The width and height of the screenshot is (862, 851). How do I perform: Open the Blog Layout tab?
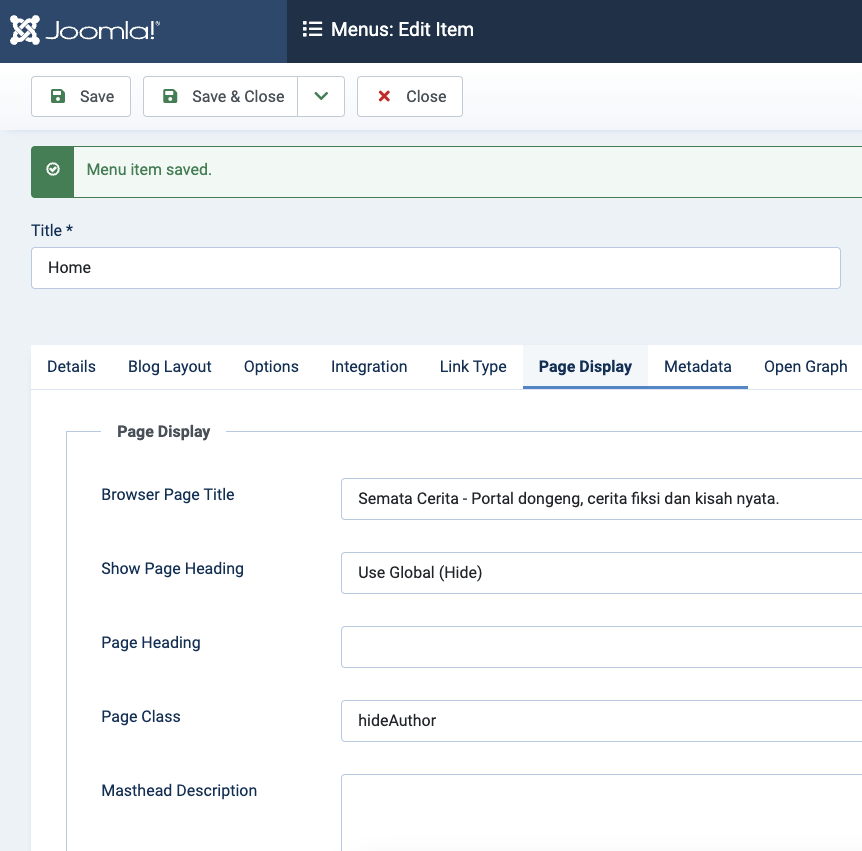coord(170,367)
